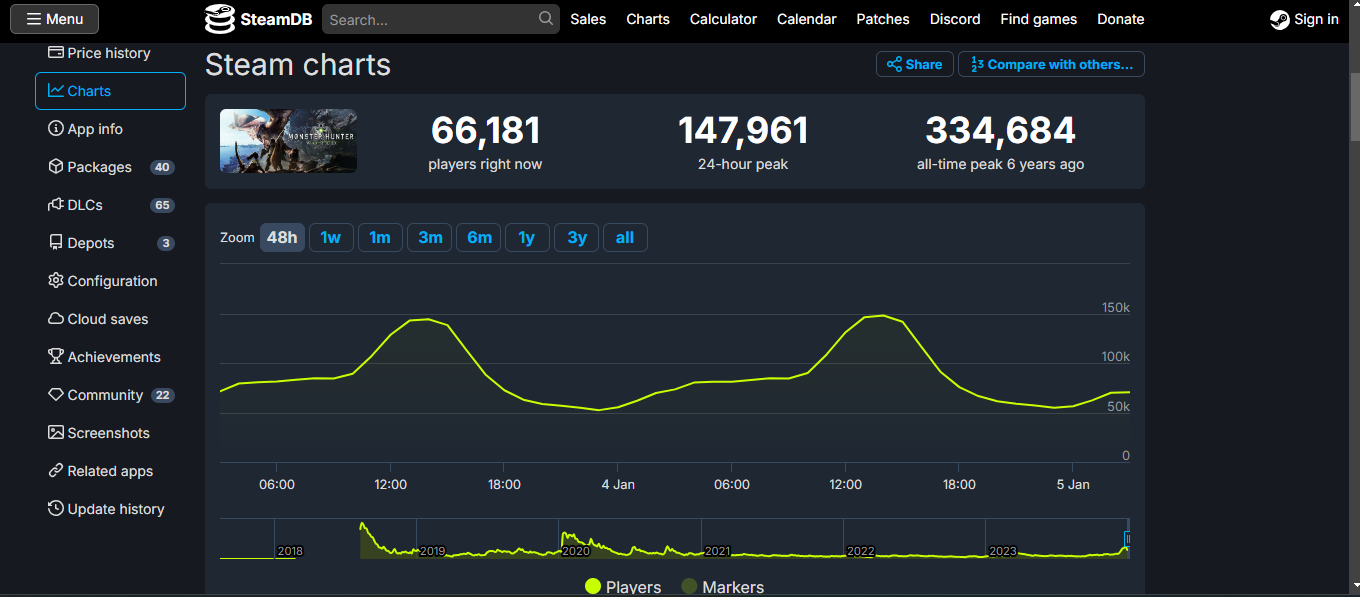Click the Monster Hunter game thumbnail
The image size is (1360, 597).
coord(288,141)
